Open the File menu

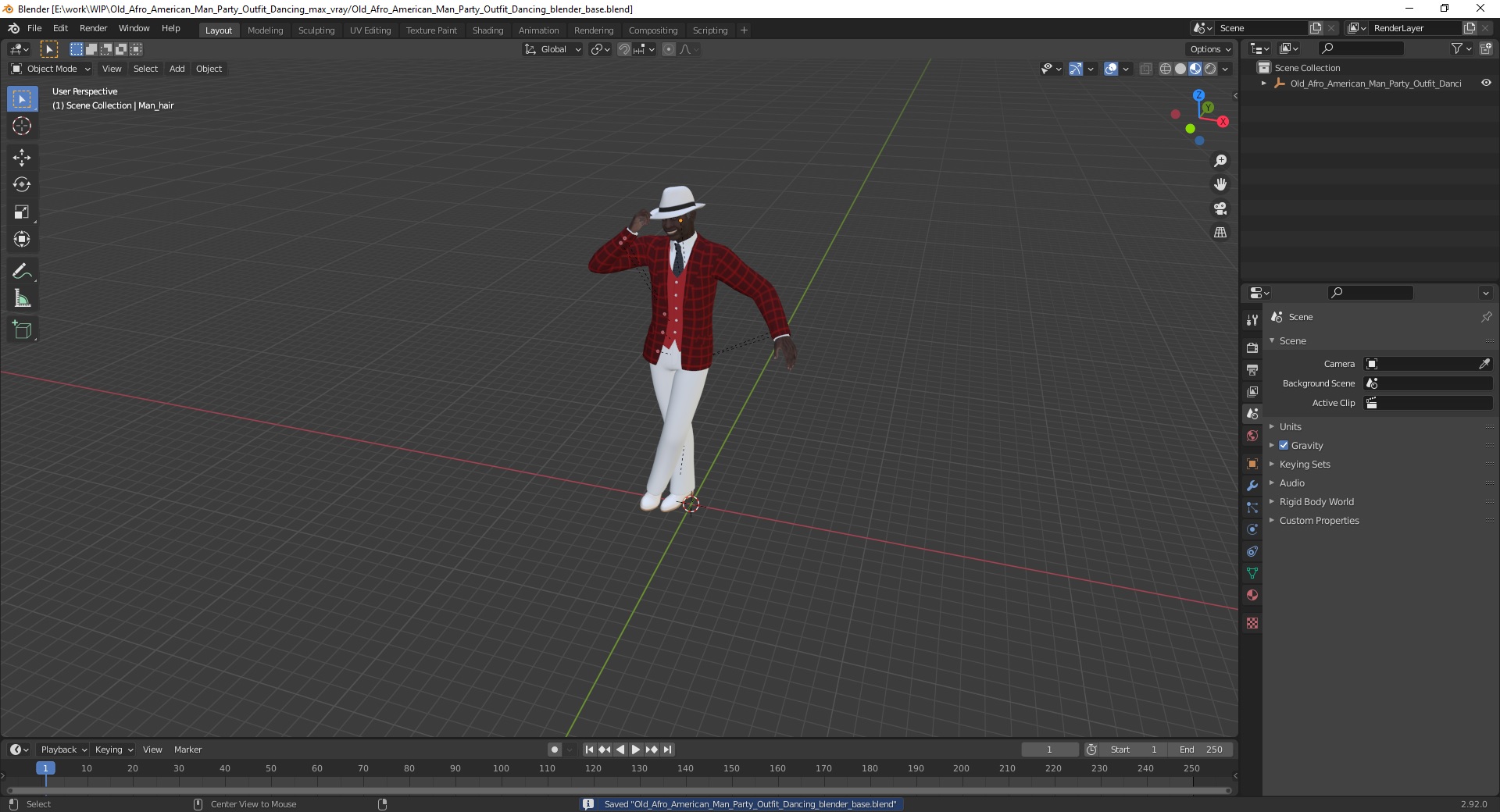coord(34,28)
